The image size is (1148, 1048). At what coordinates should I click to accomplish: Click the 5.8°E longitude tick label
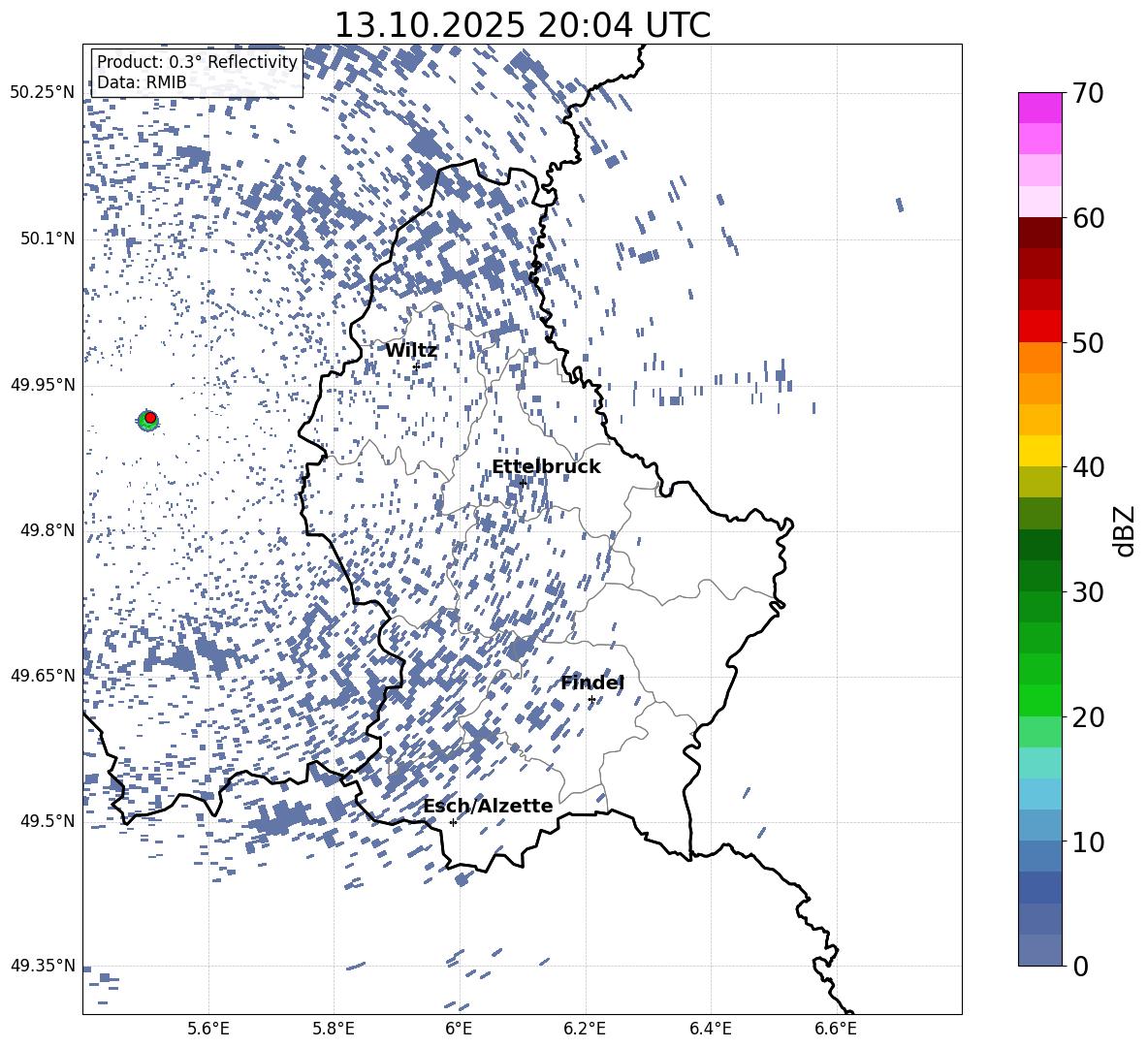334,1029
